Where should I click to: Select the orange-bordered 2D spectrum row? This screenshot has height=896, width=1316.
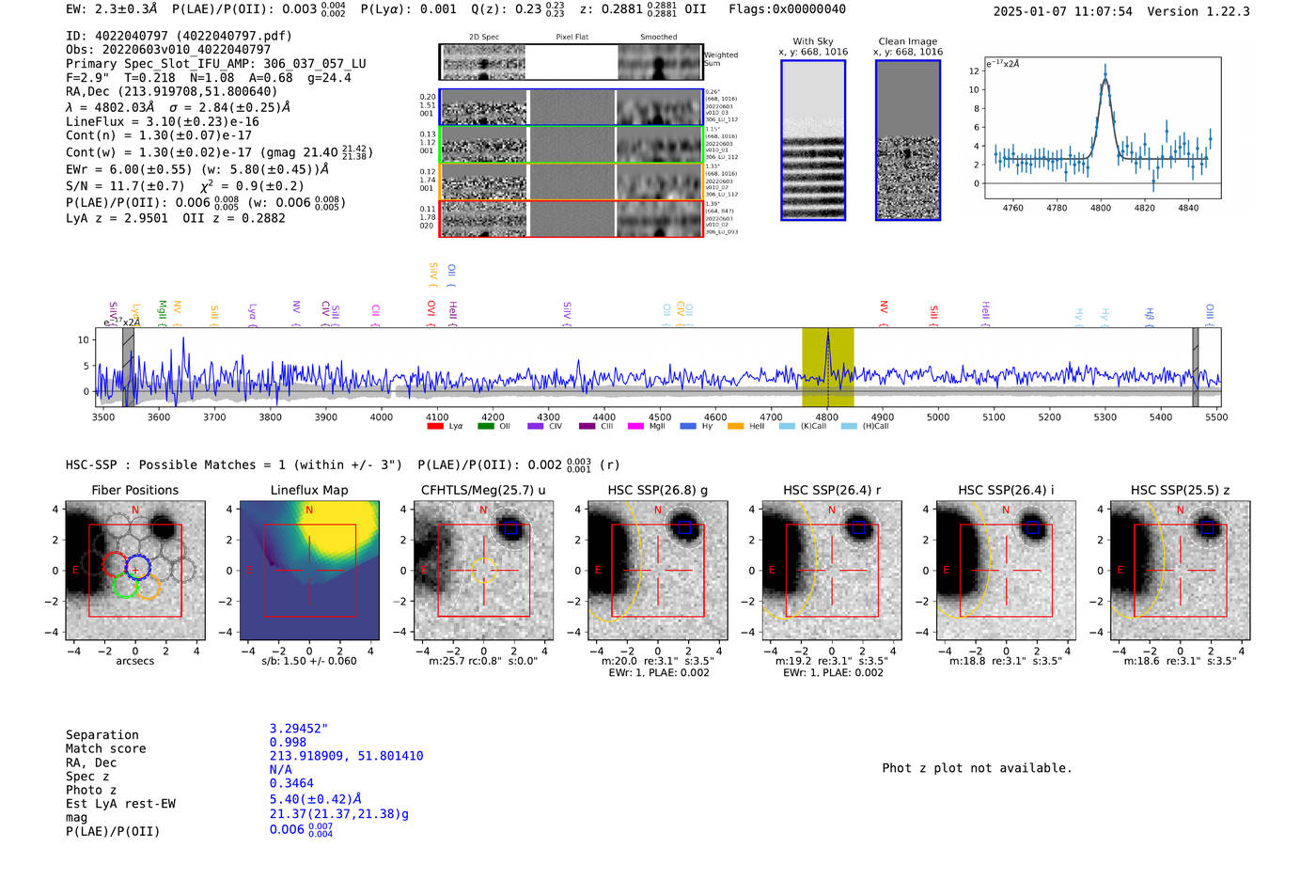[571, 181]
